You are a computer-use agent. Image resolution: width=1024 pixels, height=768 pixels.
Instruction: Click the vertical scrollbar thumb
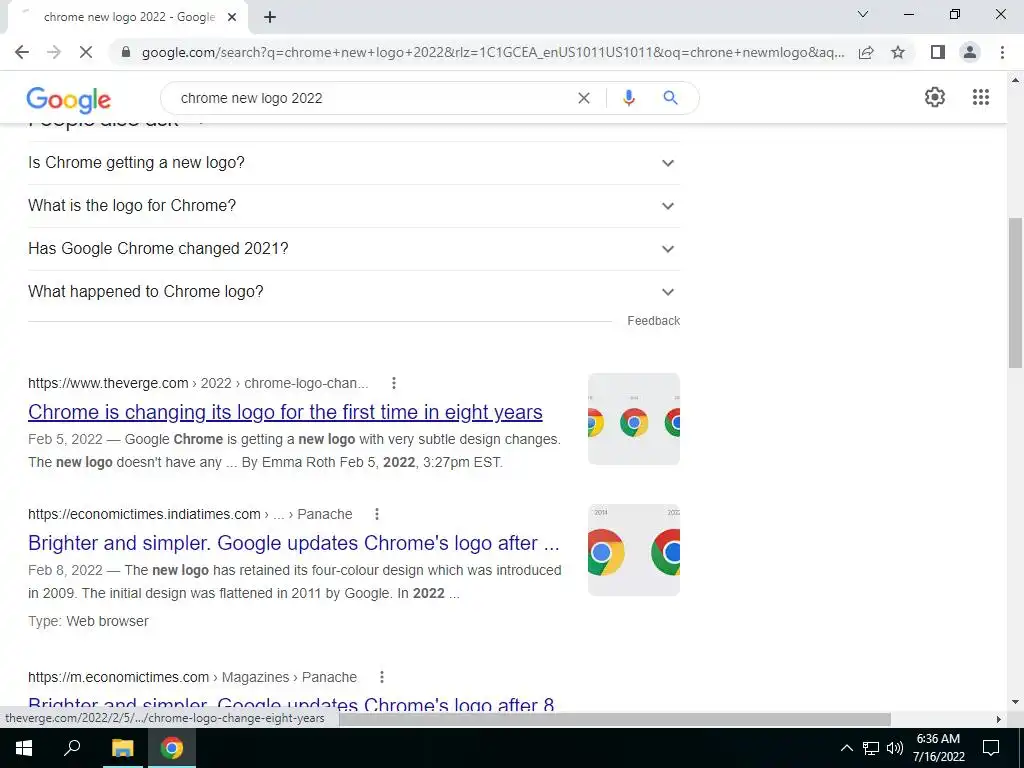(x=1015, y=293)
